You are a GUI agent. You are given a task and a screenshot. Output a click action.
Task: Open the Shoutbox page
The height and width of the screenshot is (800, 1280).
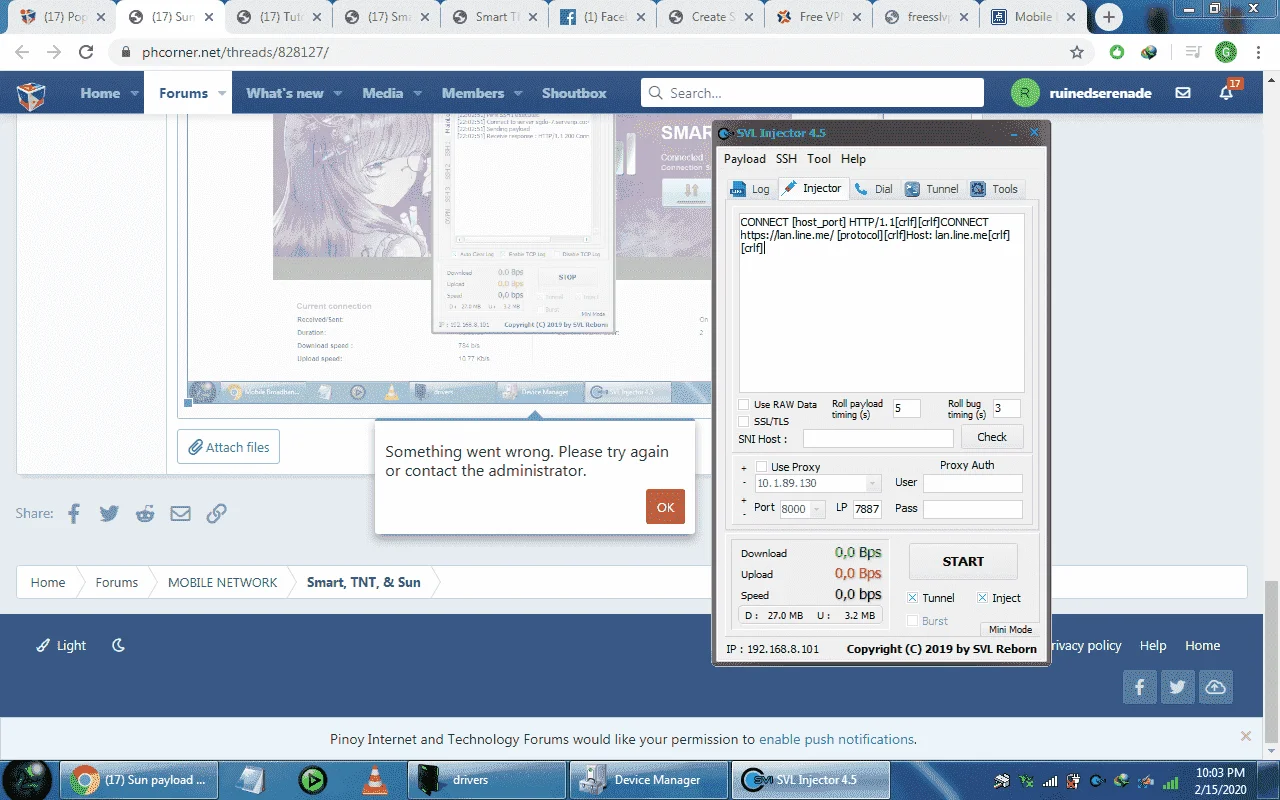pos(574,93)
